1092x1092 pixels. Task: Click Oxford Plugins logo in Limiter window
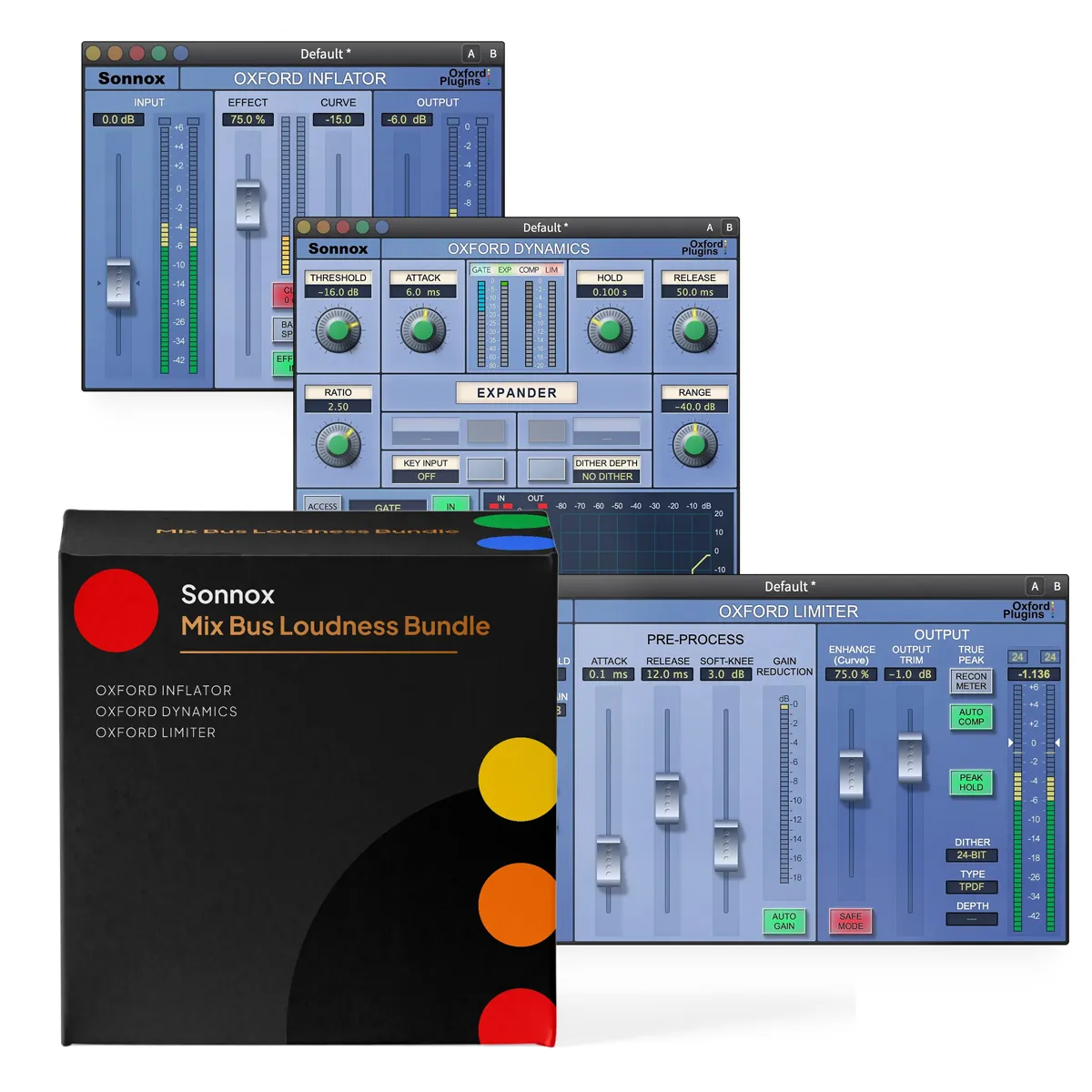tap(1028, 610)
